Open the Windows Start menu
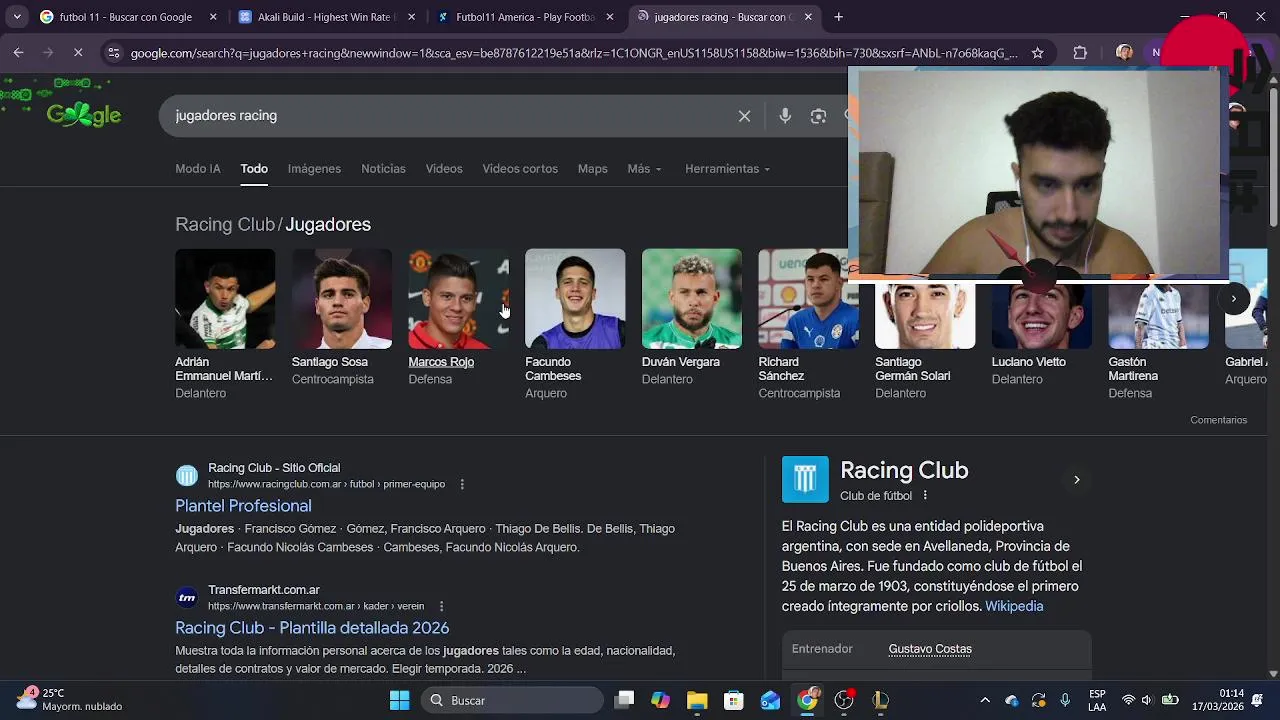 pos(399,700)
